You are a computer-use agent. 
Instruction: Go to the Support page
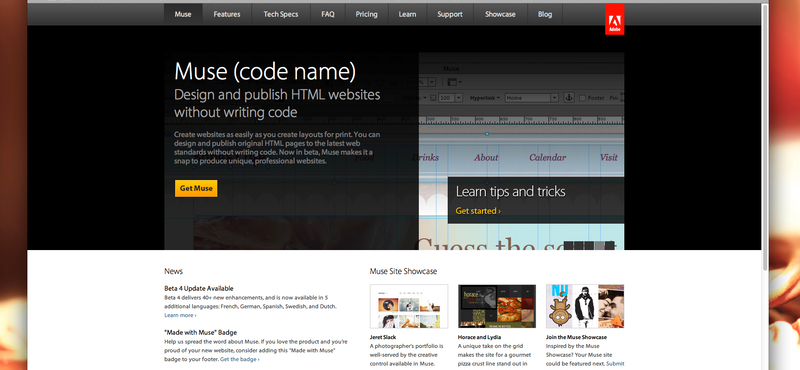click(450, 14)
